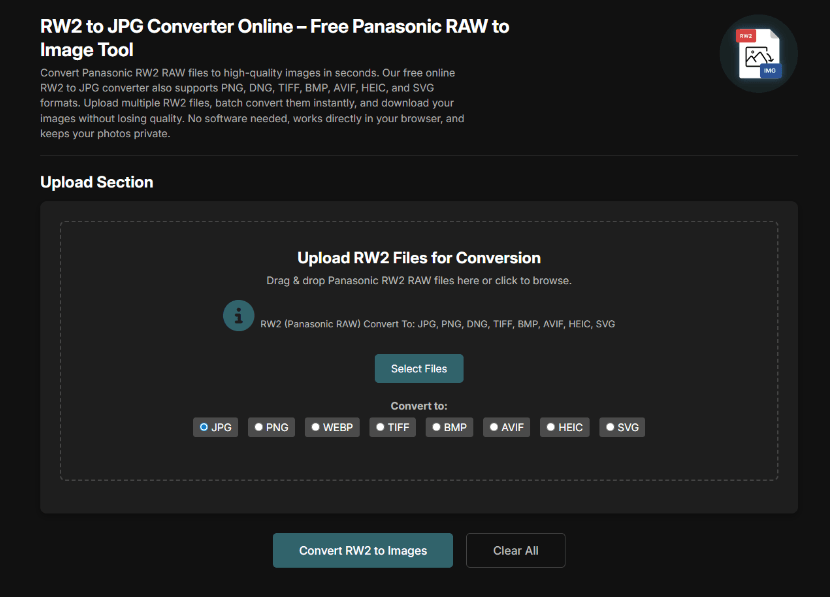Click the RW2 to image file icon
This screenshot has height=597, width=830.
pos(758,54)
